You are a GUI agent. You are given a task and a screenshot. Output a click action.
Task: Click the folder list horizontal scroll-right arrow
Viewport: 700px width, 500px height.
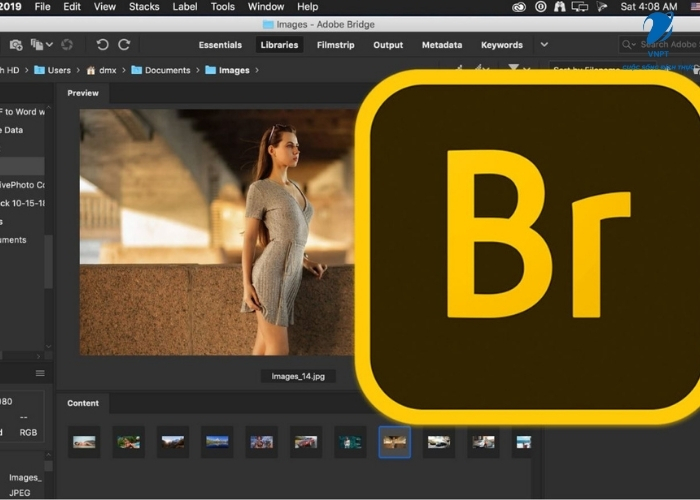[38, 356]
